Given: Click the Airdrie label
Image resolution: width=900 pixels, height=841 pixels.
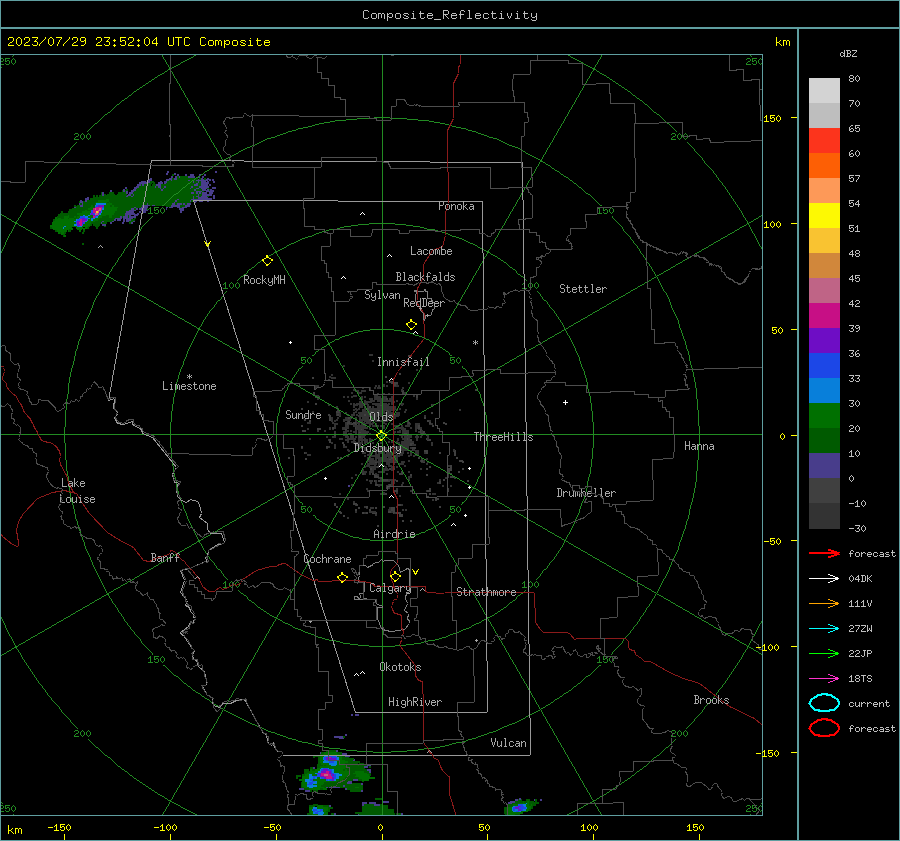Looking at the screenshot, I should [394, 534].
